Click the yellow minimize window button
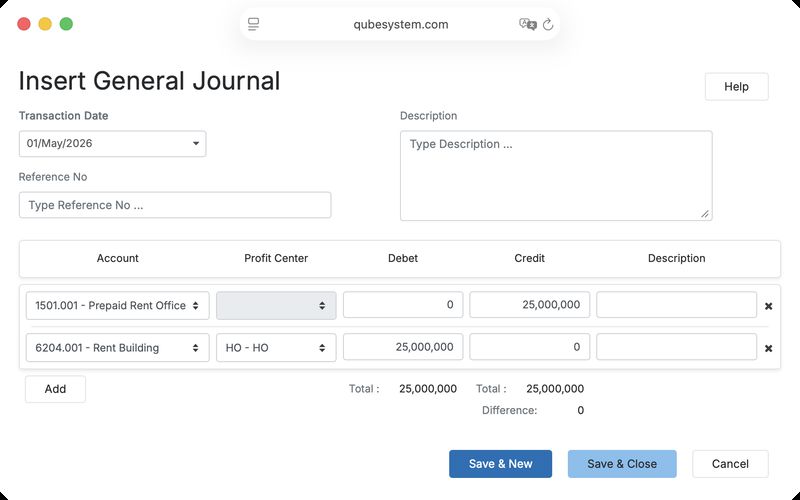Image resolution: width=800 pixels, height=500 pixels. [x=45, y=24]
